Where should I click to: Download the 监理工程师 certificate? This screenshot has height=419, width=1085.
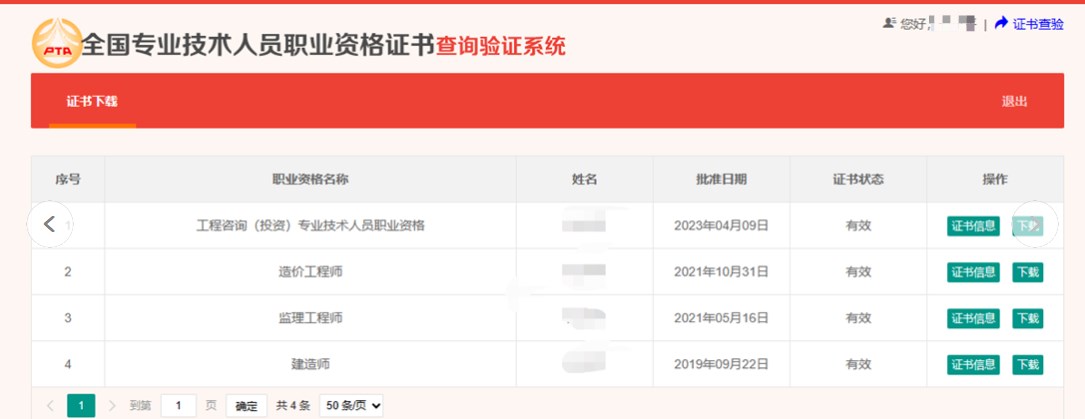coord(1027,318)
